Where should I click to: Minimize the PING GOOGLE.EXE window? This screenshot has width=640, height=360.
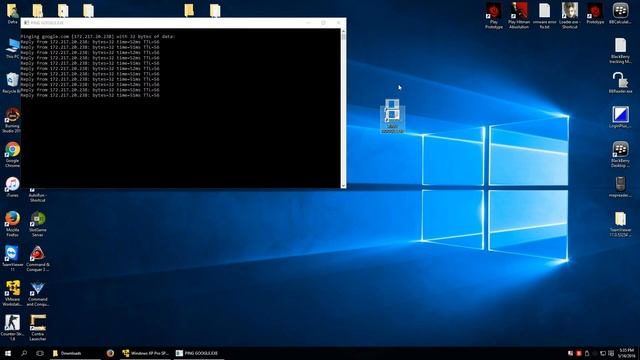tap(308, 23)
